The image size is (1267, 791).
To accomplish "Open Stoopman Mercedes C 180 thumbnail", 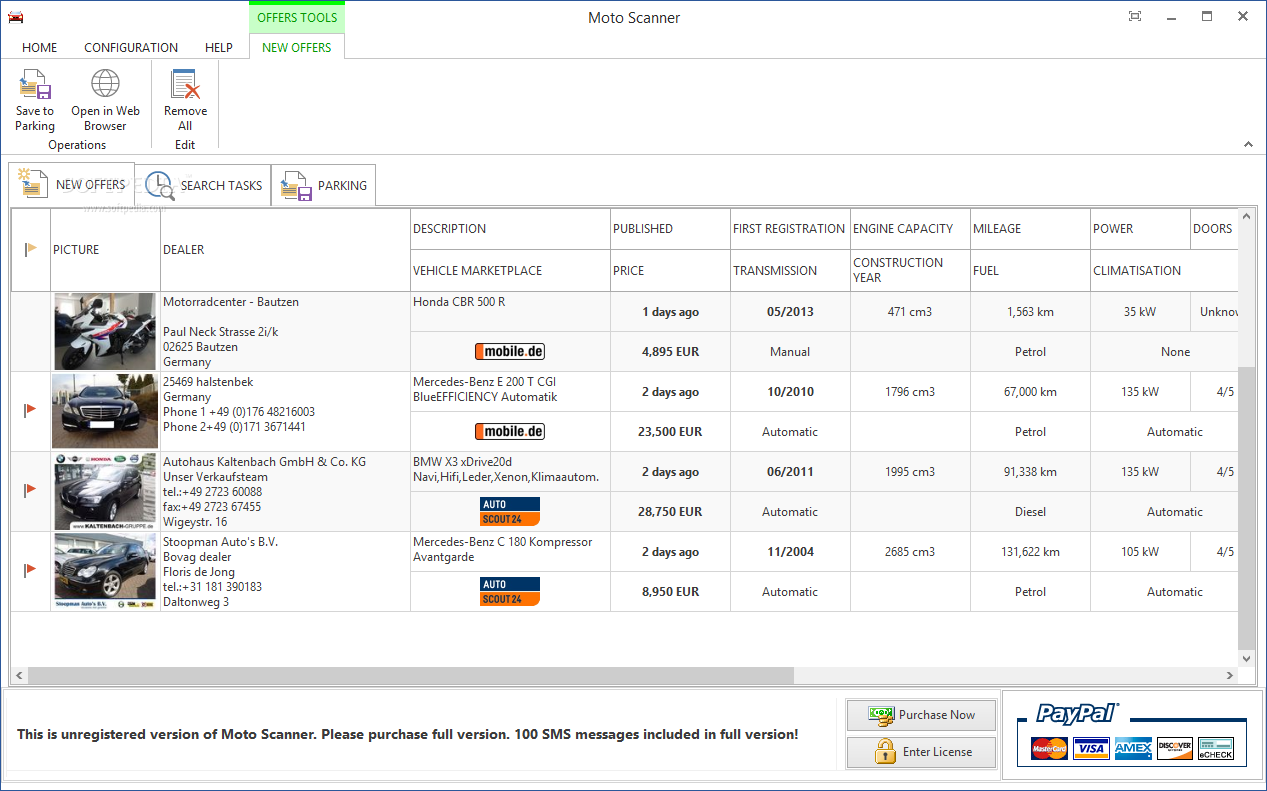I will (105, 571).
